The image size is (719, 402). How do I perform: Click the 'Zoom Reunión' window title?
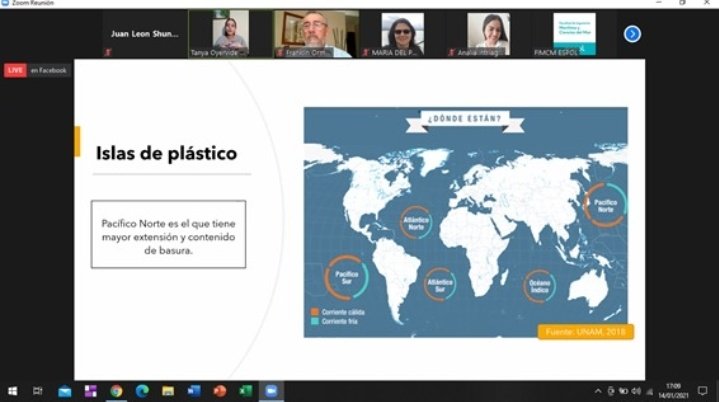coord(33,3)
